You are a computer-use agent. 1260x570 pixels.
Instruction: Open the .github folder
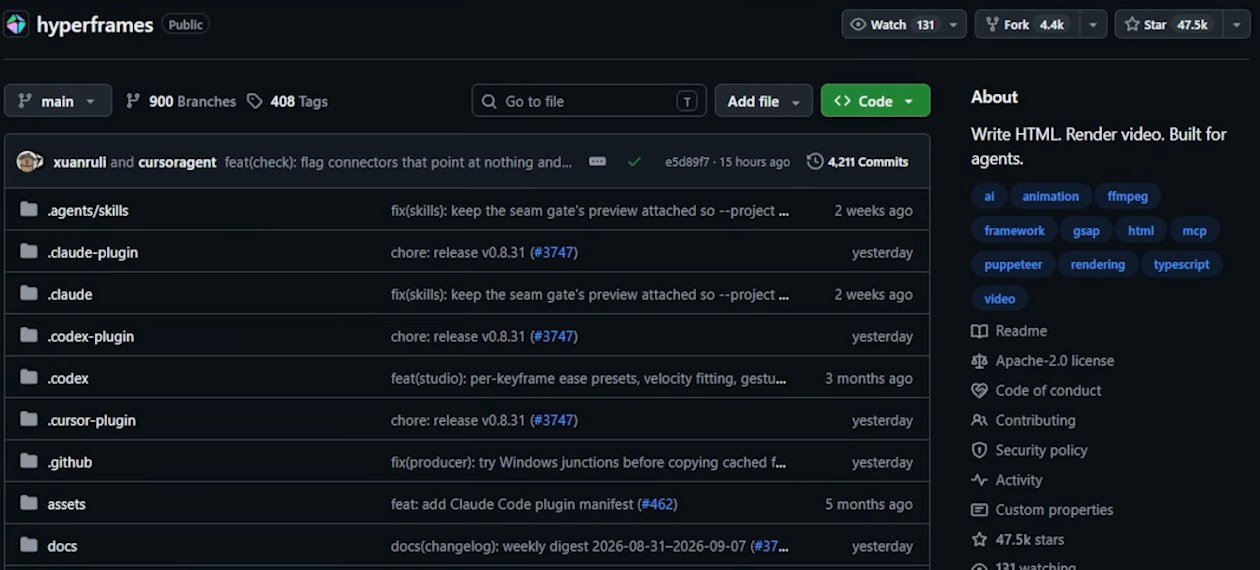70,463
